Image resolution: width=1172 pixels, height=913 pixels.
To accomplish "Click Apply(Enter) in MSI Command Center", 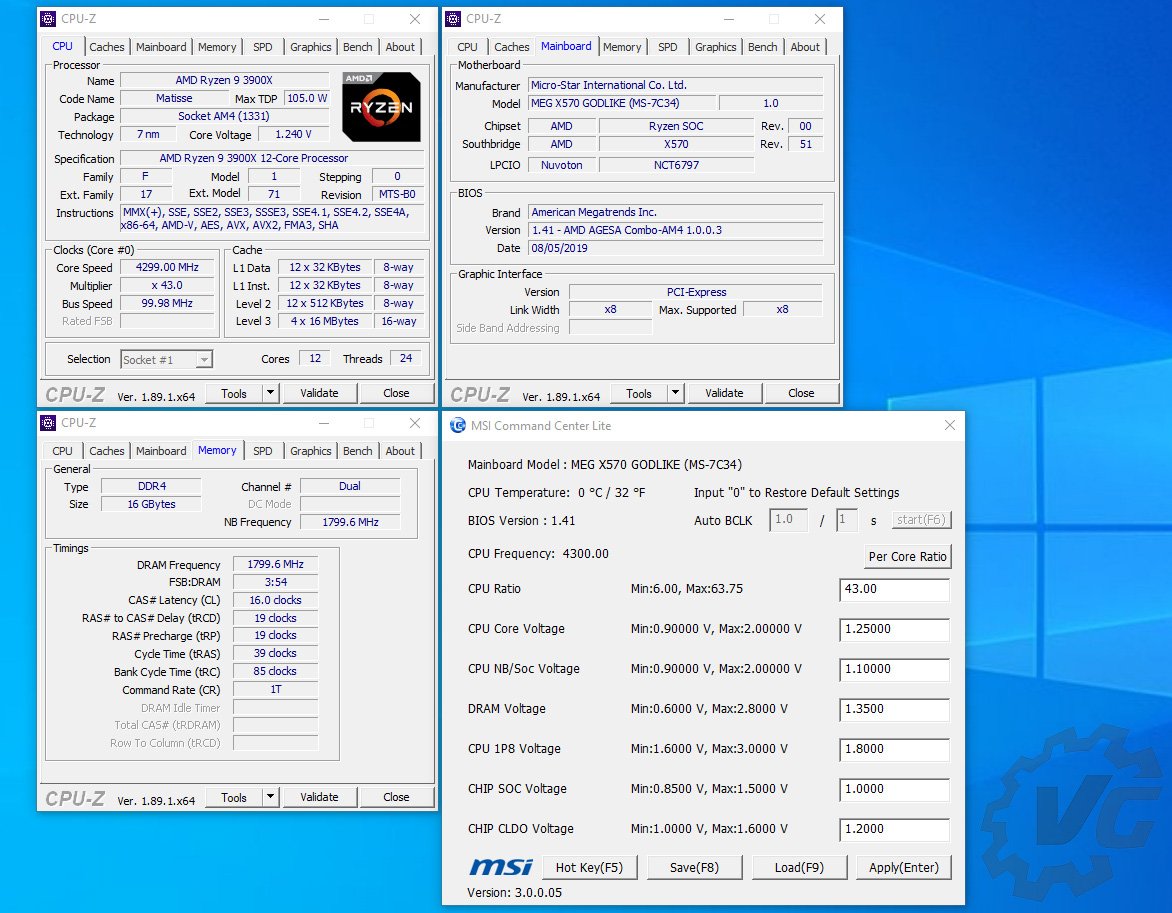I will 903,867.
